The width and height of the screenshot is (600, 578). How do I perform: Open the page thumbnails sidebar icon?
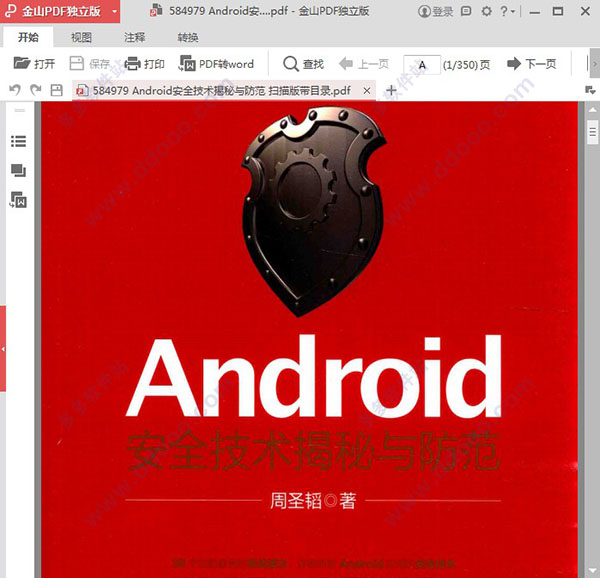point(18,171)
